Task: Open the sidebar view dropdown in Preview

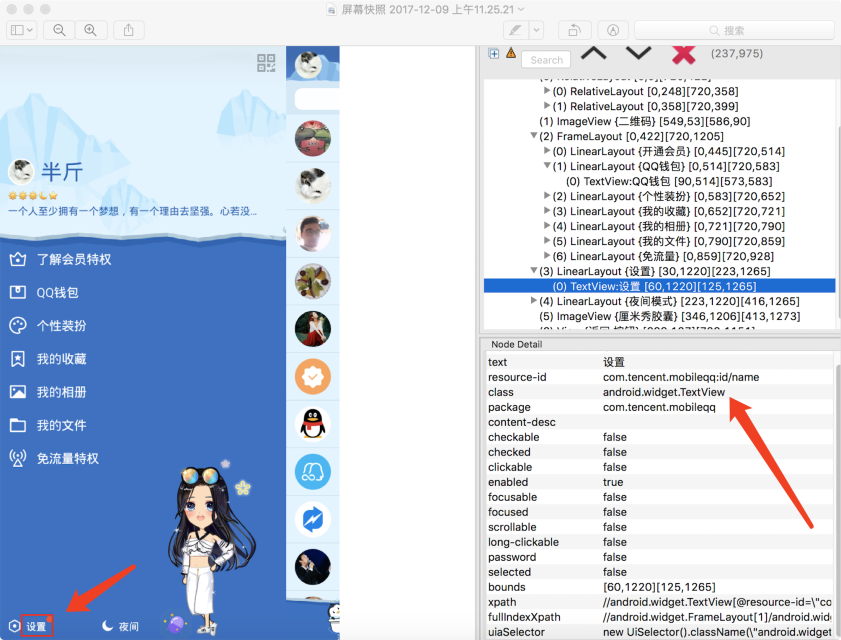Action: [21, 30]
